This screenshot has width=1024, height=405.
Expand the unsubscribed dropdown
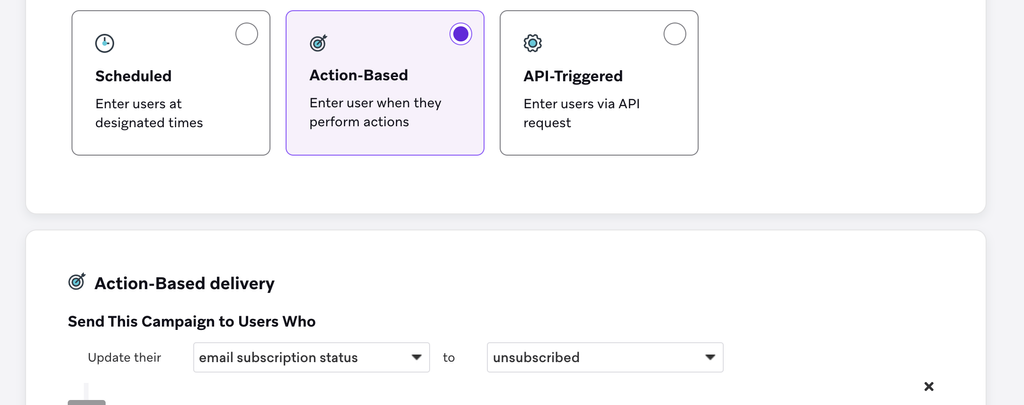(604, 357)
